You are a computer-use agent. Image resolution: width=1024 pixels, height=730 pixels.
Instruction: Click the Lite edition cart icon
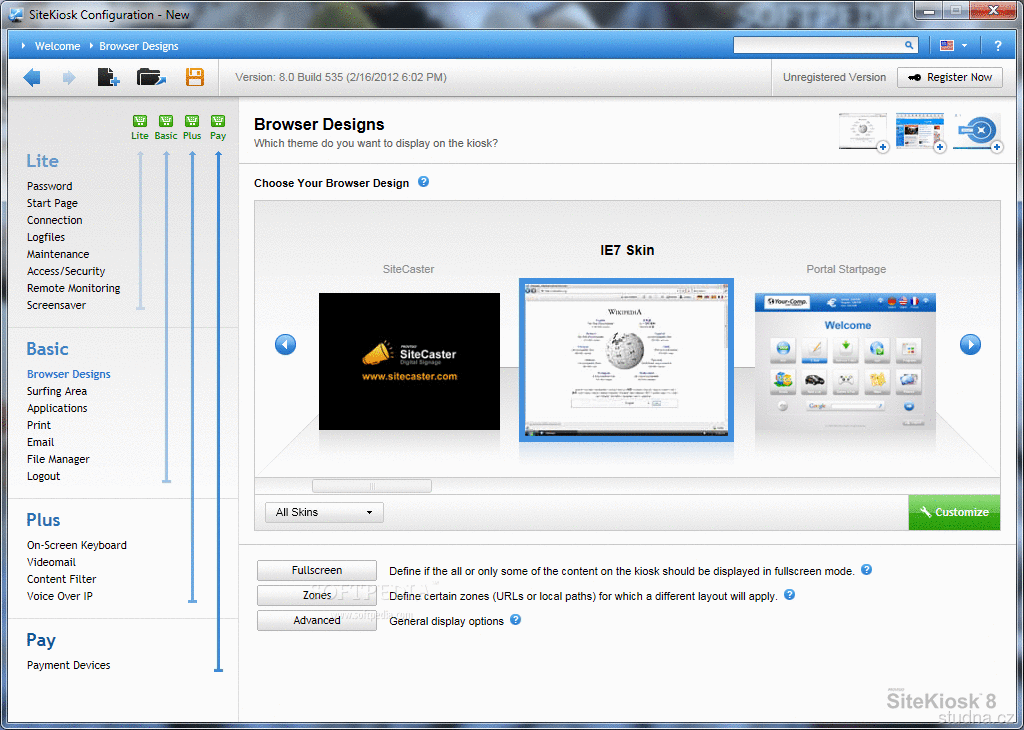[140, 121]
